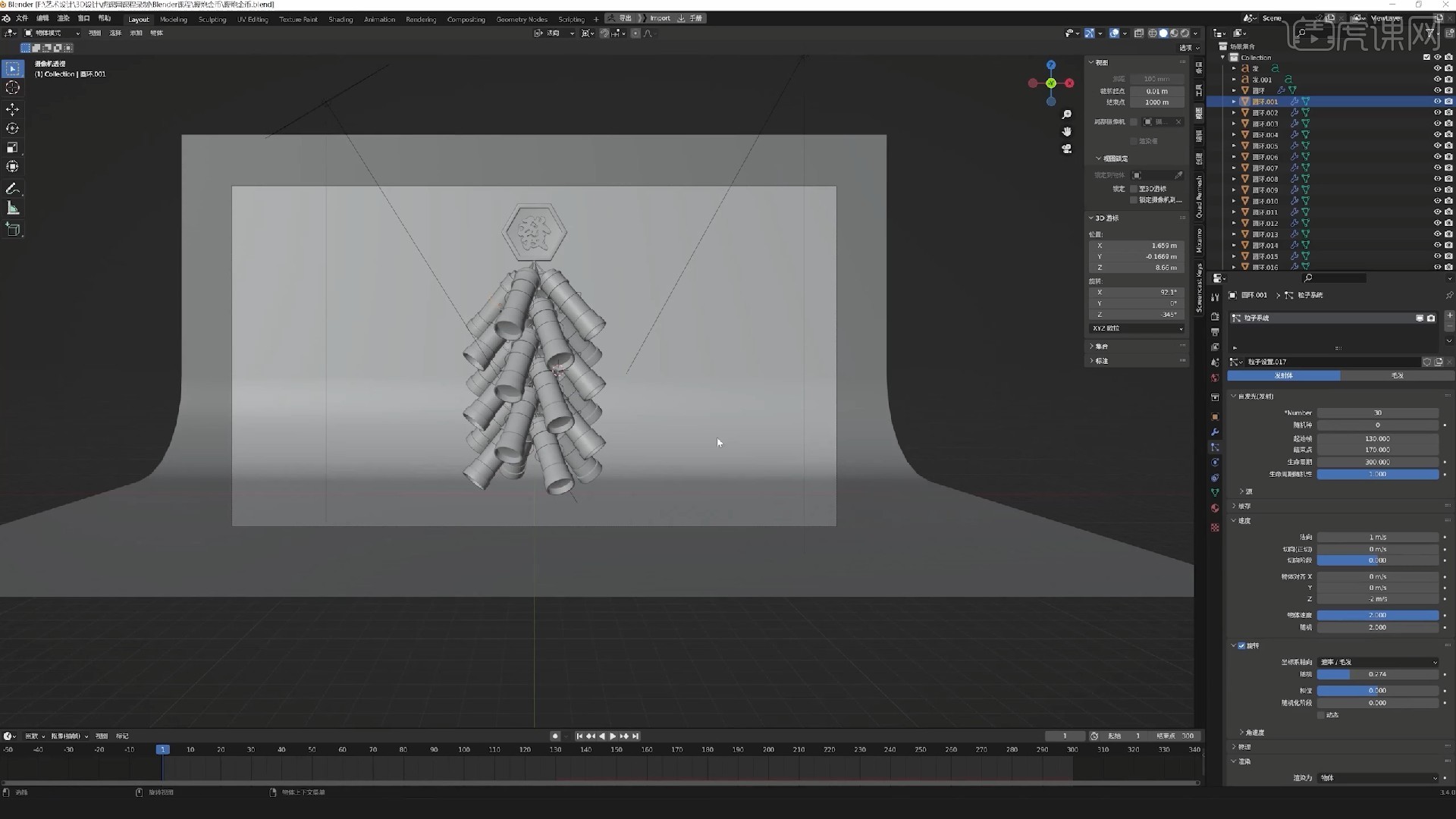The height and width of the screenshot is (819, 1456).
Task: Select the Select Box tool
Action: (x=12, y=69)
